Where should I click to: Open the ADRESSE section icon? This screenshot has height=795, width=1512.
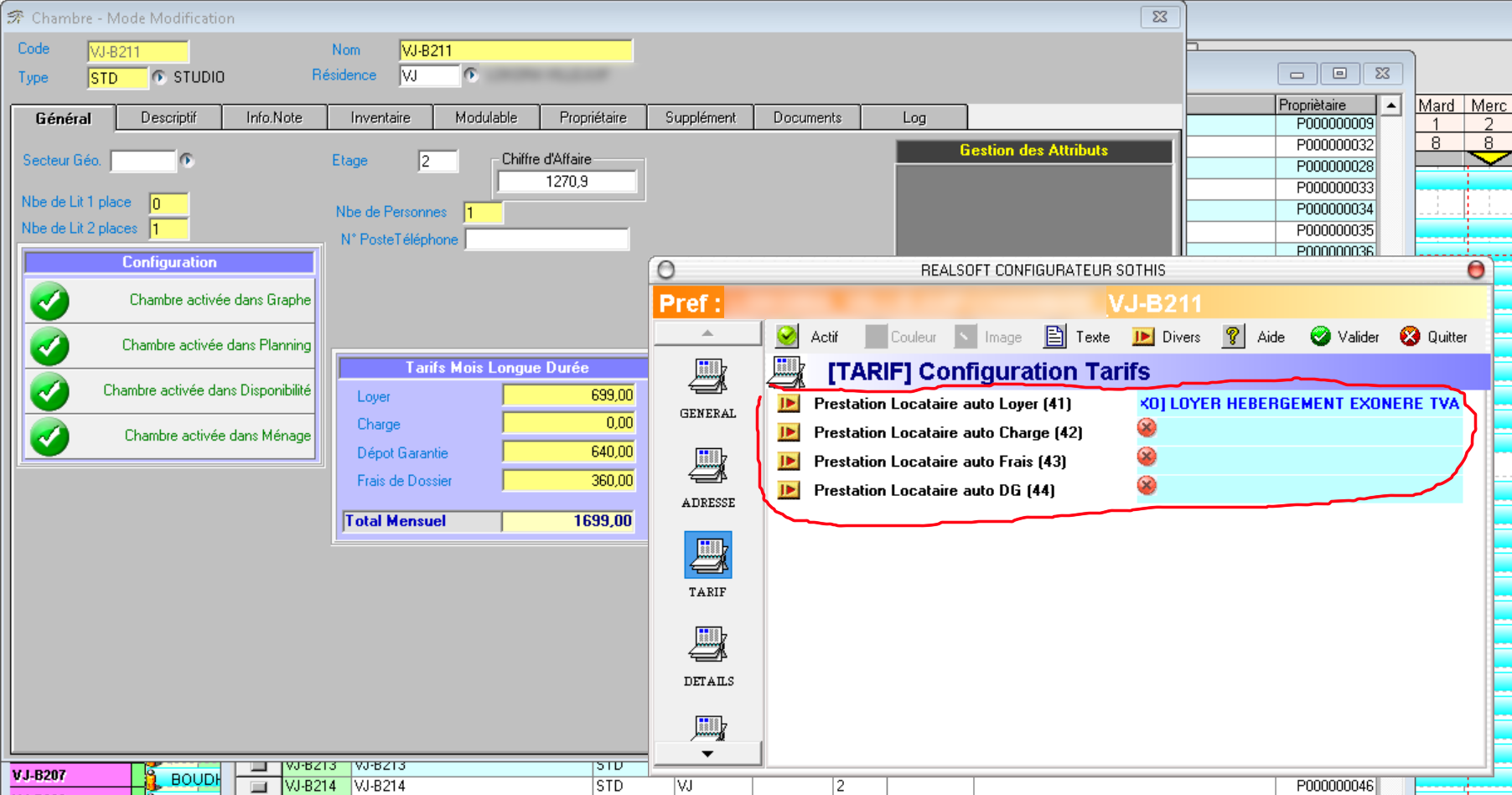707,467
